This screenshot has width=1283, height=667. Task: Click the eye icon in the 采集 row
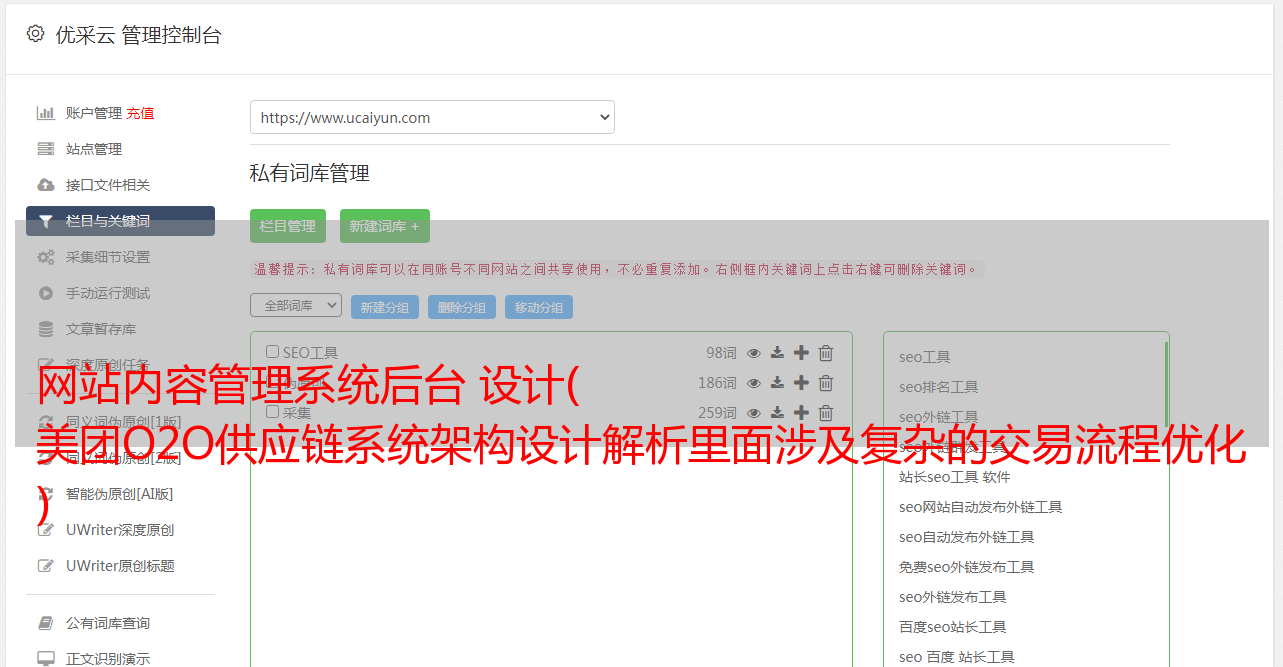point(754,413)
